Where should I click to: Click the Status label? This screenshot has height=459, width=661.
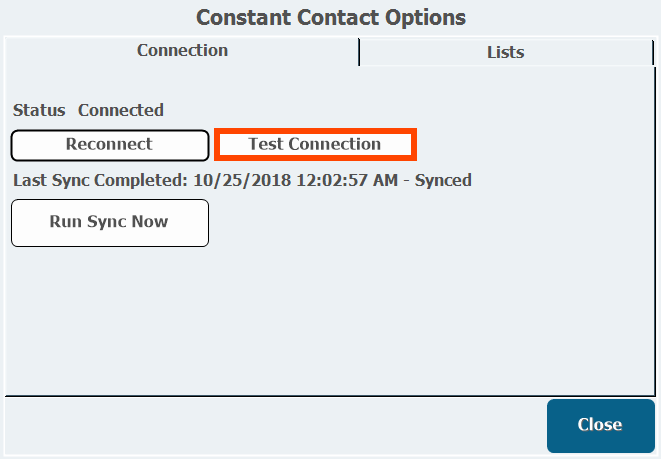coord(39,110)
